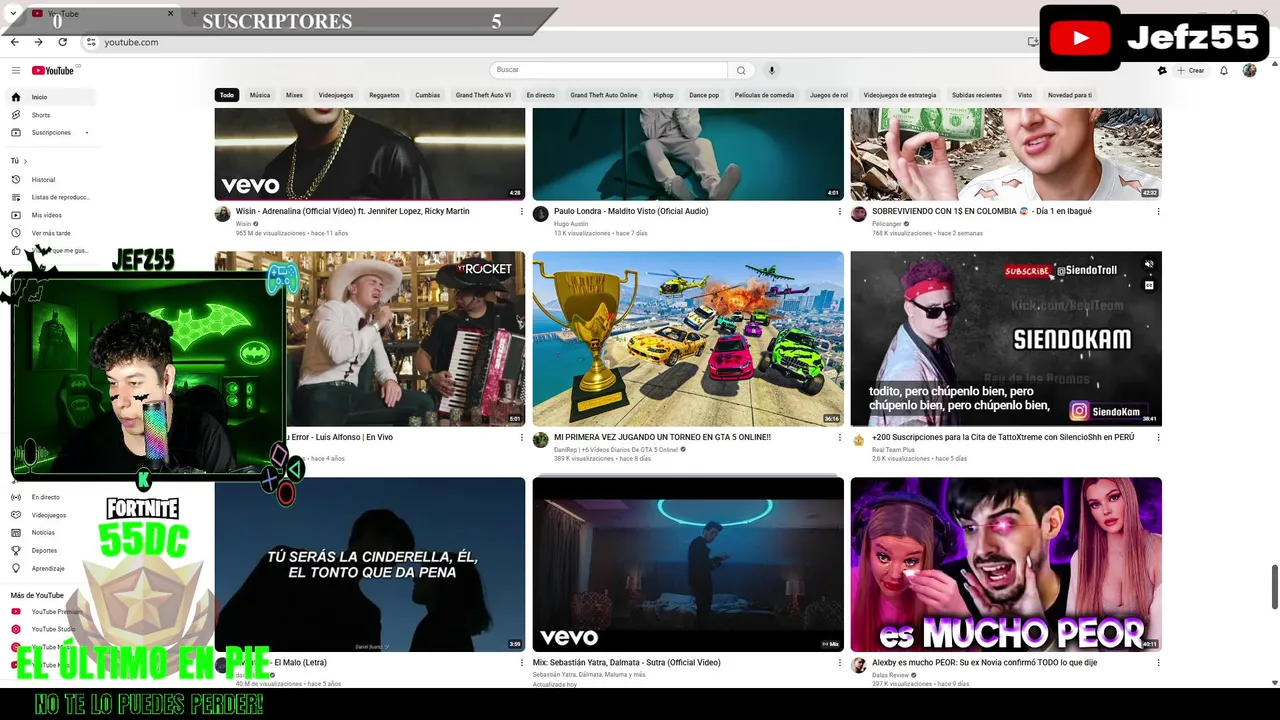Mute the SiendoKam video preview
The image size is (1280, 720).
1149,265
